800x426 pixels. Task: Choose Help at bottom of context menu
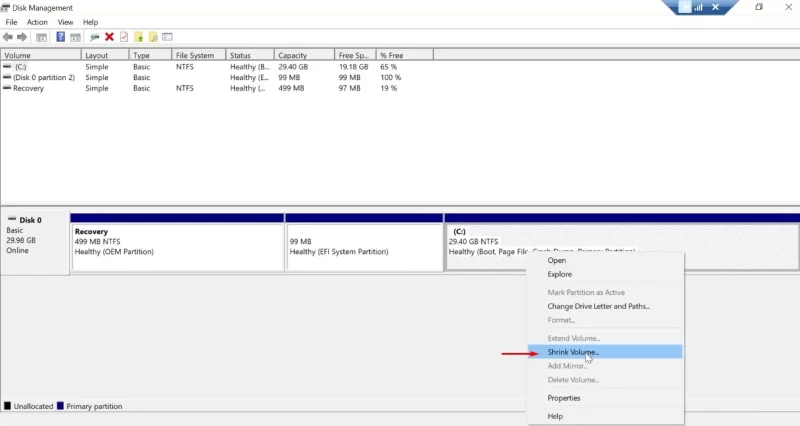click(605, 416)
